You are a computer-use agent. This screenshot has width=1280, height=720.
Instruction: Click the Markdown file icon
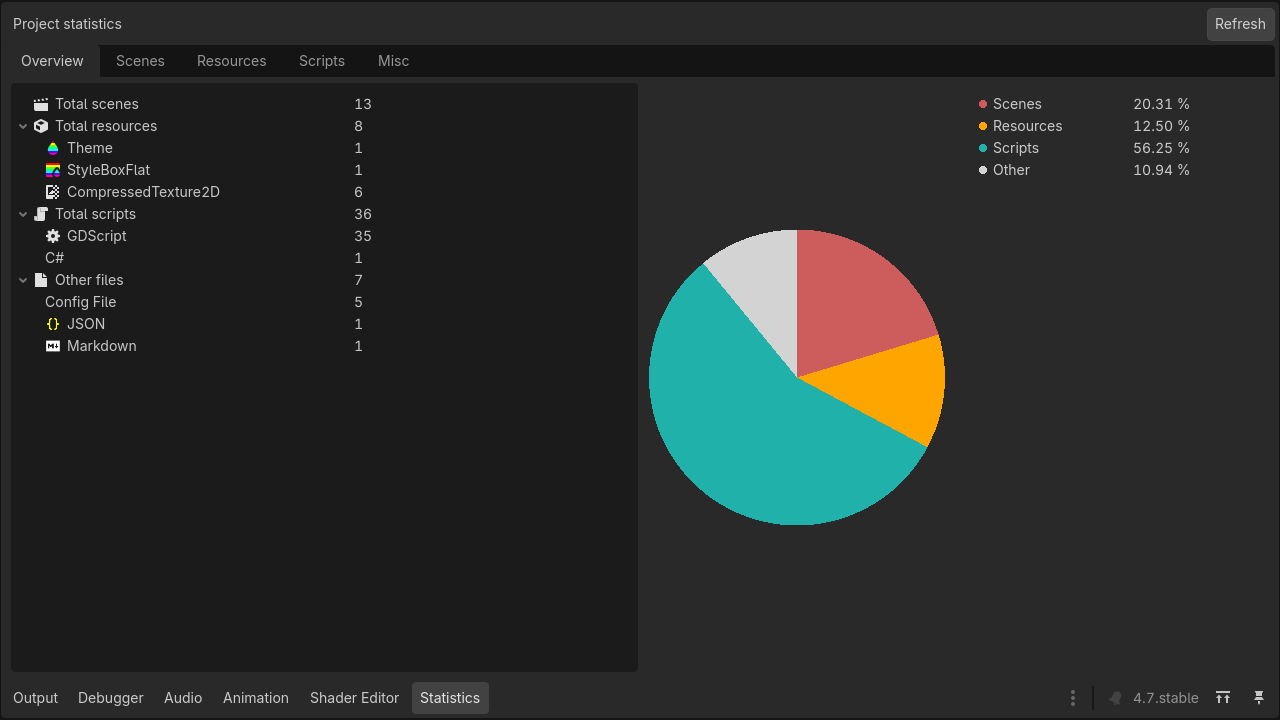point(53,346)
